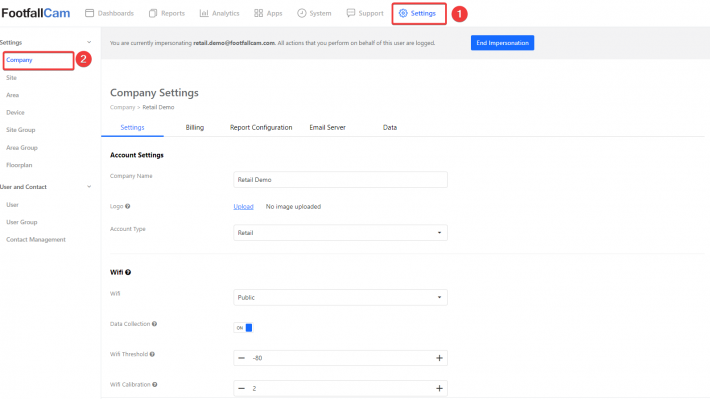Open the Dashboards menu icon
Screen dimensions: 710x399
tap(90, 13)
